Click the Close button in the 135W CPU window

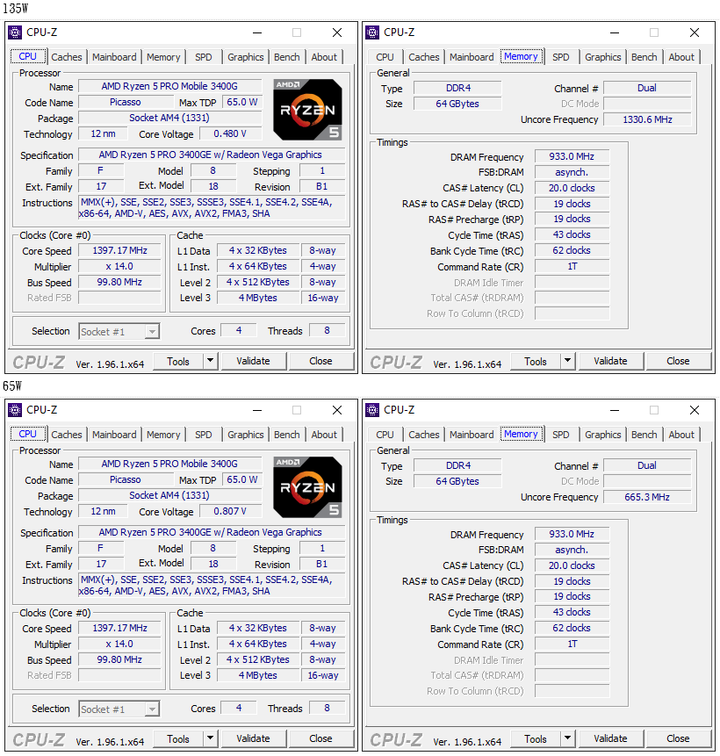point(321,361)
